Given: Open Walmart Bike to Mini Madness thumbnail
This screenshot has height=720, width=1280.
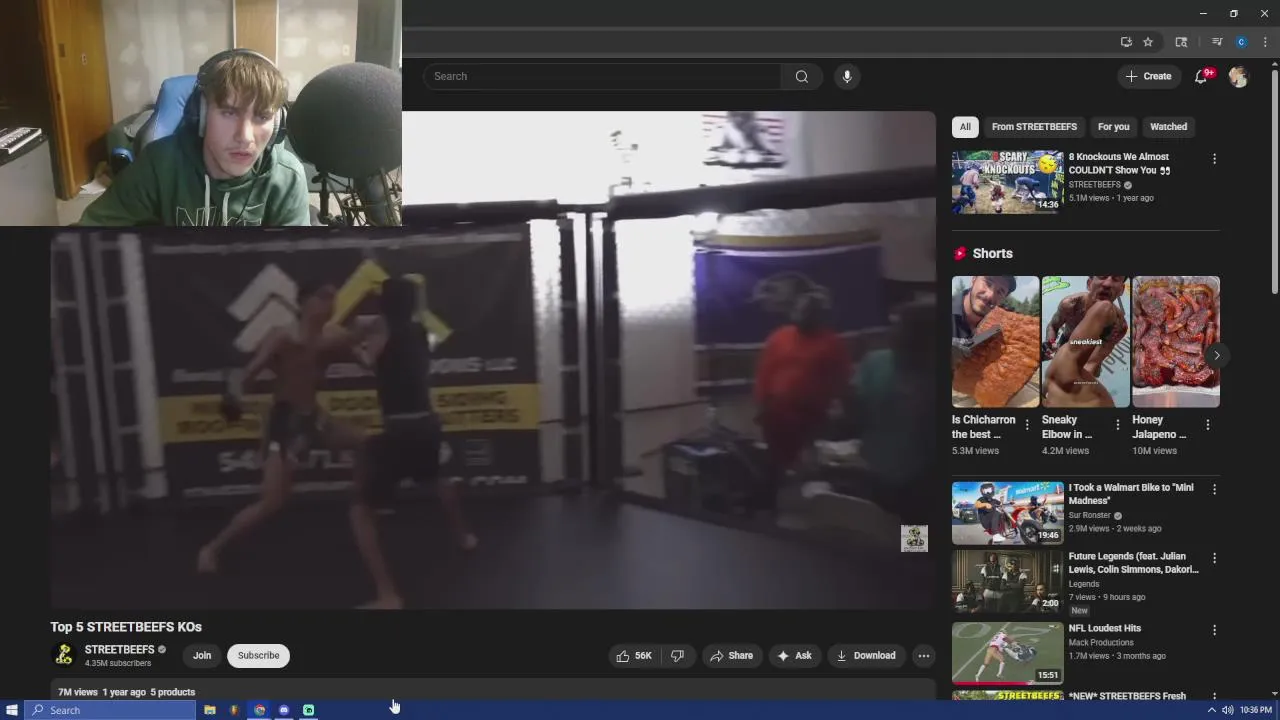Looking at the screenshot, I should click(x=1007, y=513).
